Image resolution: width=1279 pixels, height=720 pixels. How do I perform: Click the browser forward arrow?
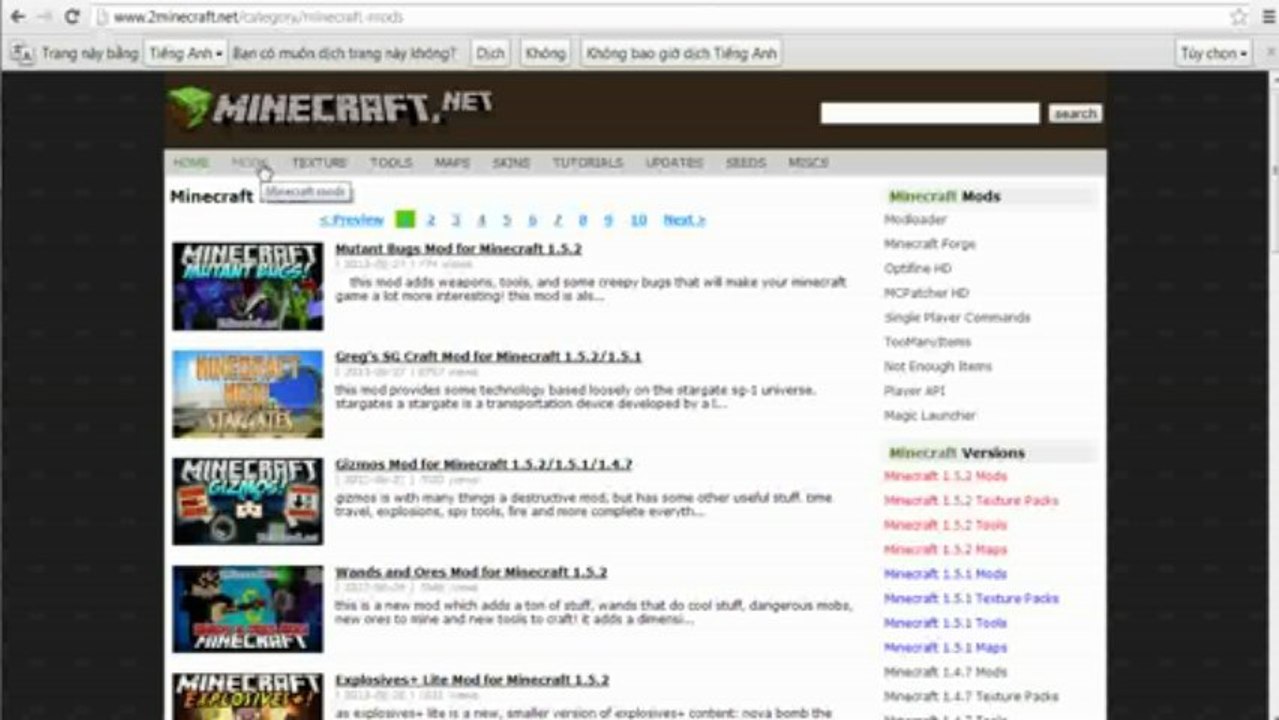(x=44, y=17)
